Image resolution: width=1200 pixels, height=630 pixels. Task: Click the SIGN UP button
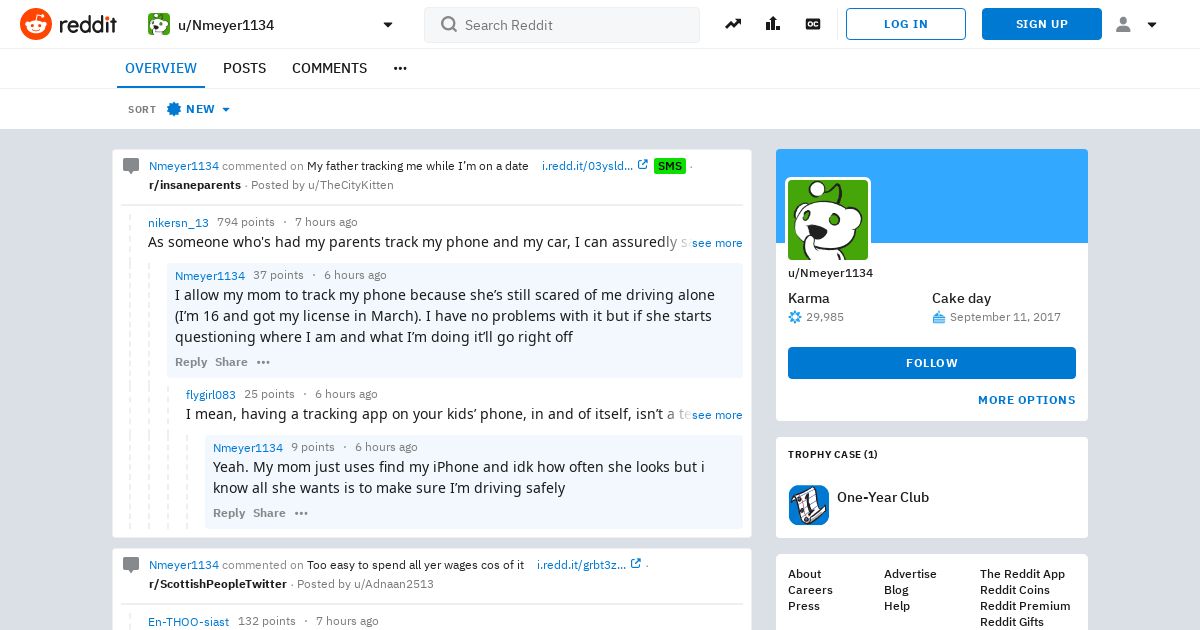click(1042, 24)
